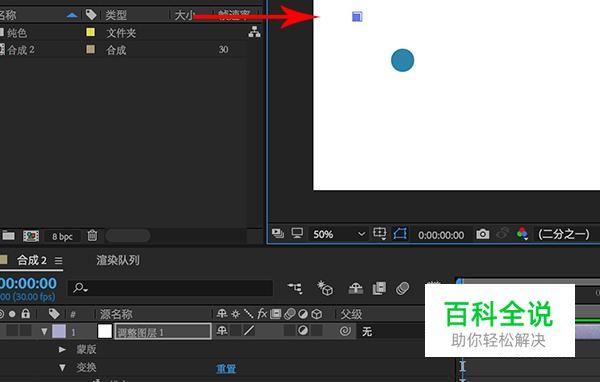Image resolution: width=600 pixels, height=382 pixels.
Task: Collapse the 调整图层 1 layer properties
Action: tap(44, 331)
